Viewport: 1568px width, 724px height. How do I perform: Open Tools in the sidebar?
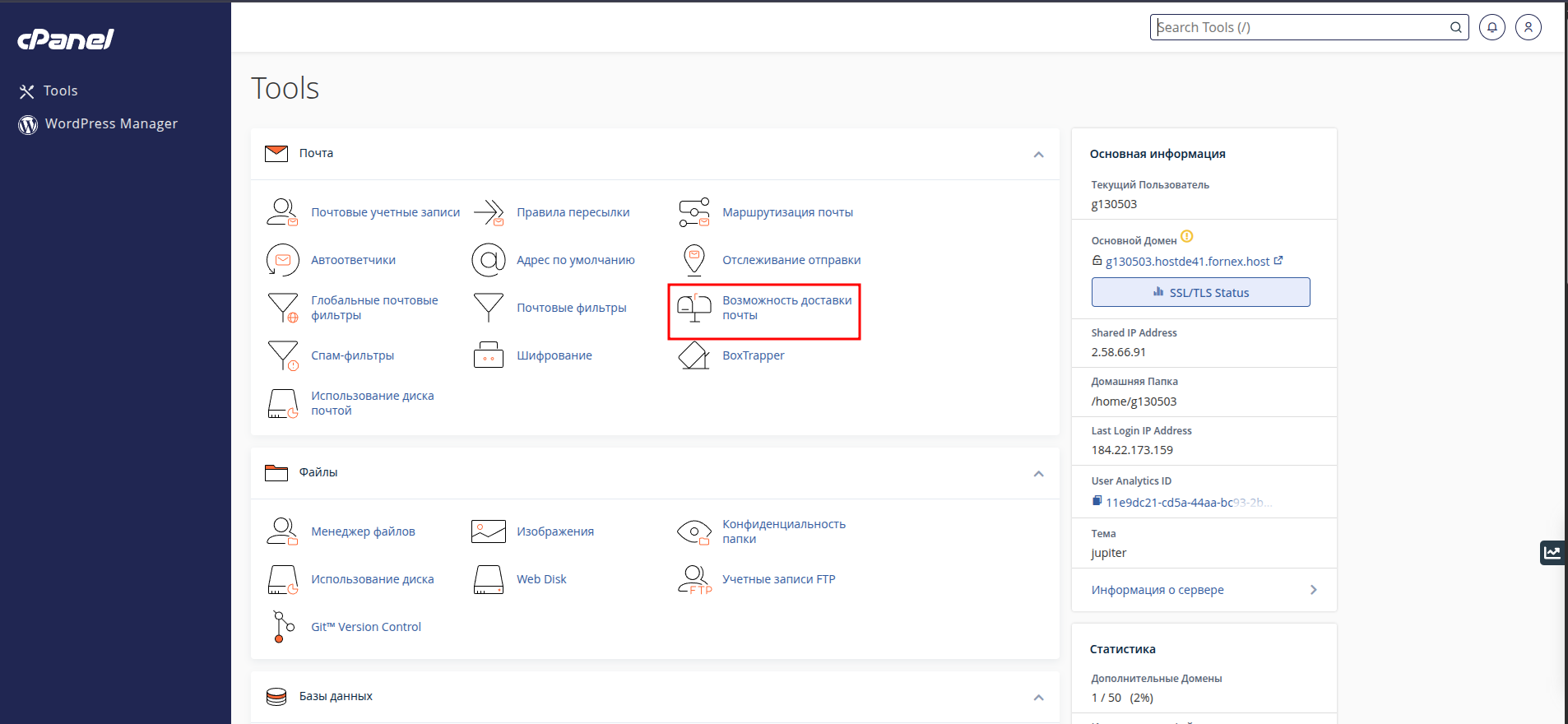pos(60,90)
